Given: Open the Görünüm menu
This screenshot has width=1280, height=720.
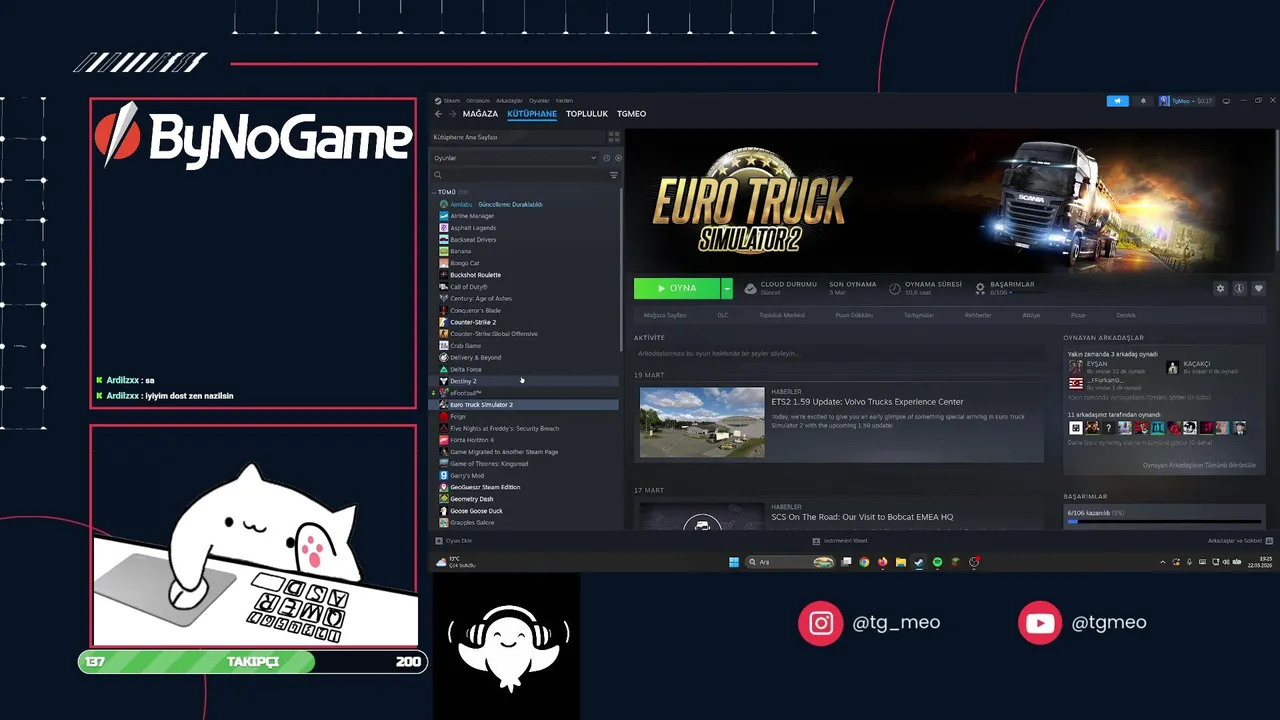Looking at the screenshot, I should point(478,101).
